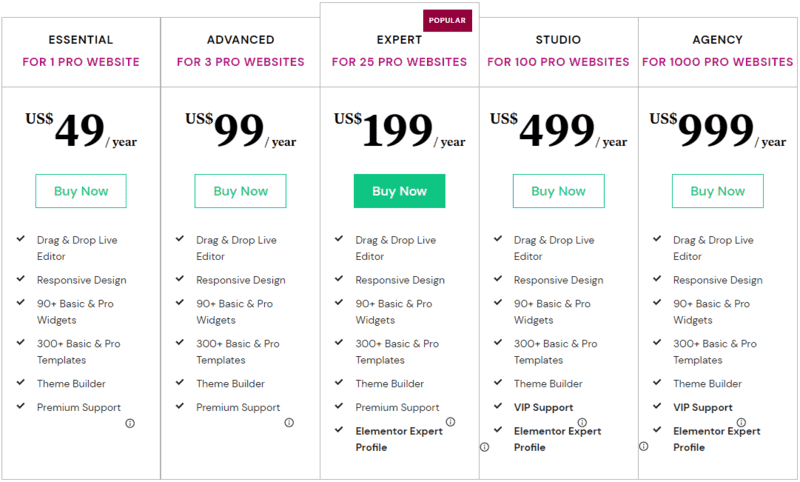Buy the Agency US$999 plan
Viewport: 800px width, 482px height.
[x=718, y=191]
